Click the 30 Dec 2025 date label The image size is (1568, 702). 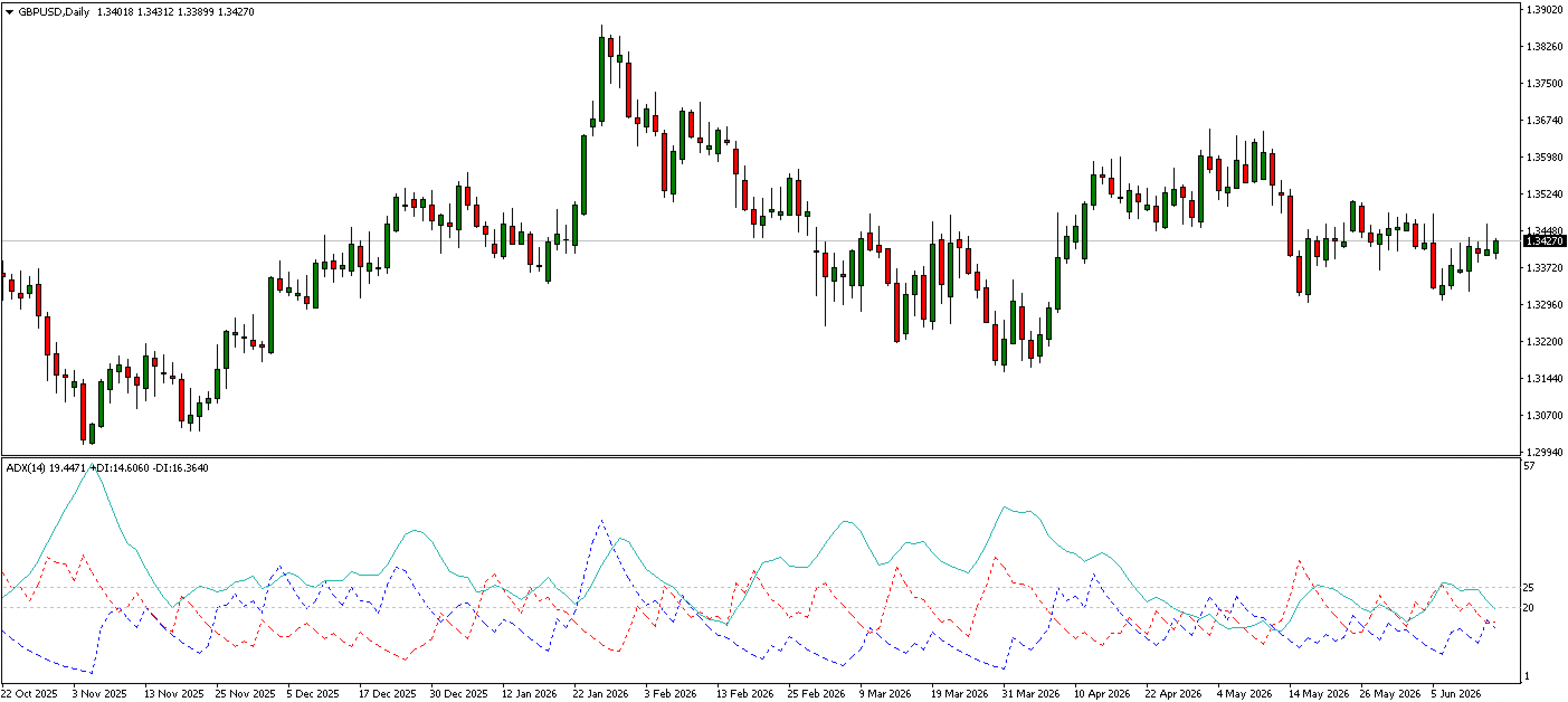[x=459, y=694]
